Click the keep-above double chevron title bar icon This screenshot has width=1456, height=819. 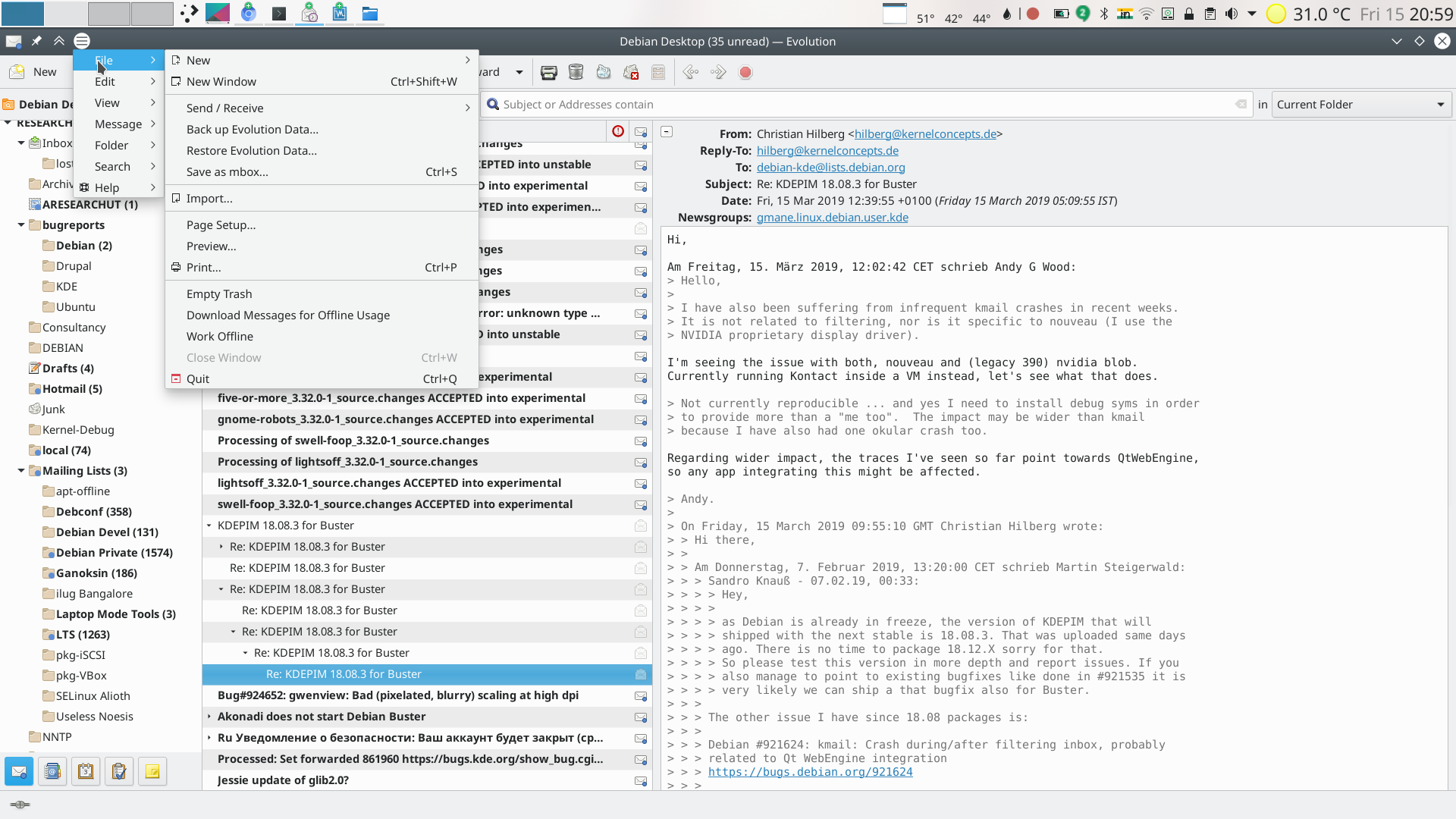click(58, 41)
